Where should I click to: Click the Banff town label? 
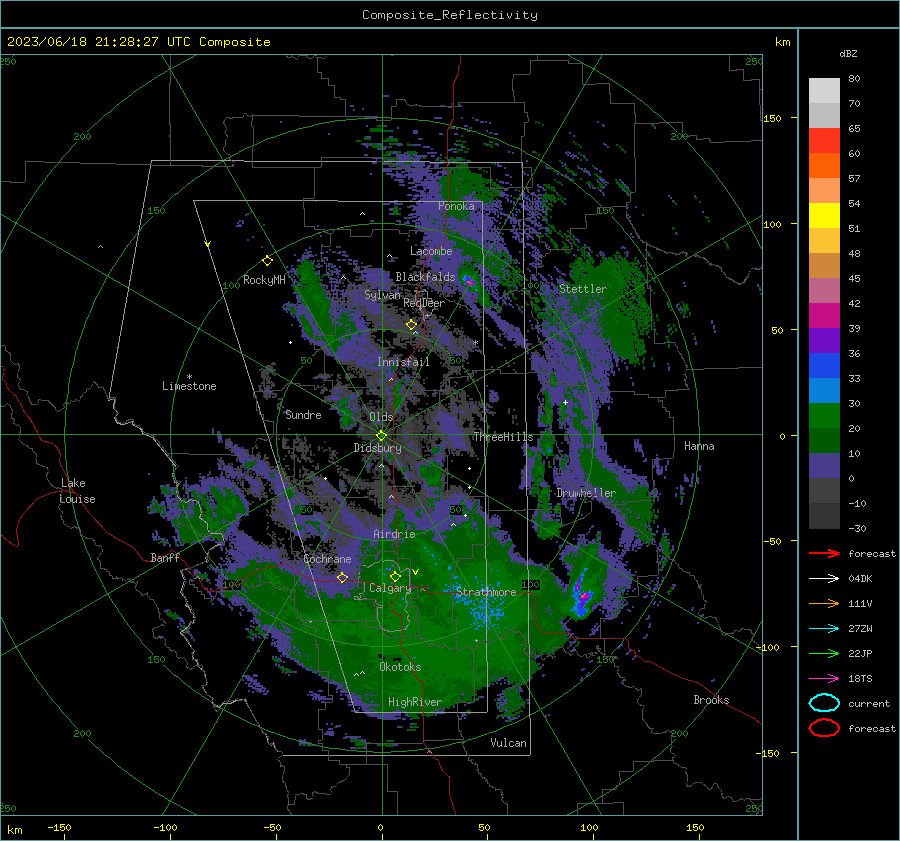pyautogui.click(x=165, y=558)
